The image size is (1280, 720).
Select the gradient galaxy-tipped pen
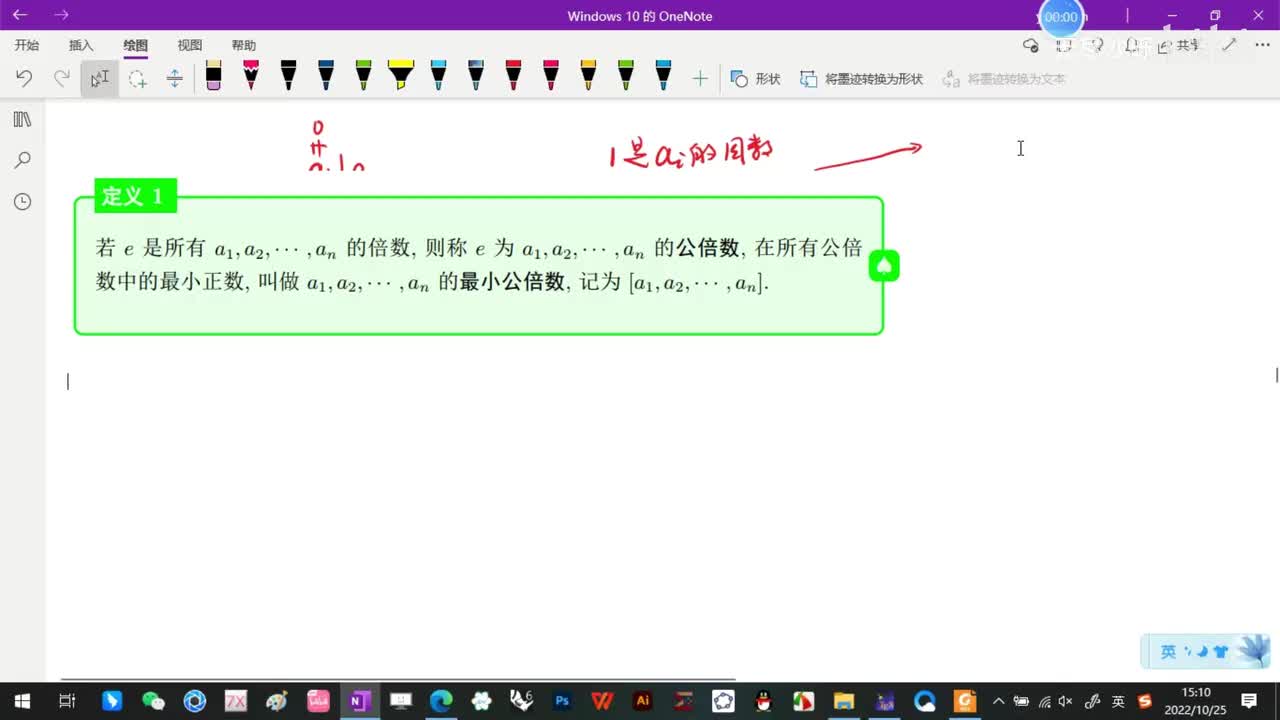(x=475, y=76)
